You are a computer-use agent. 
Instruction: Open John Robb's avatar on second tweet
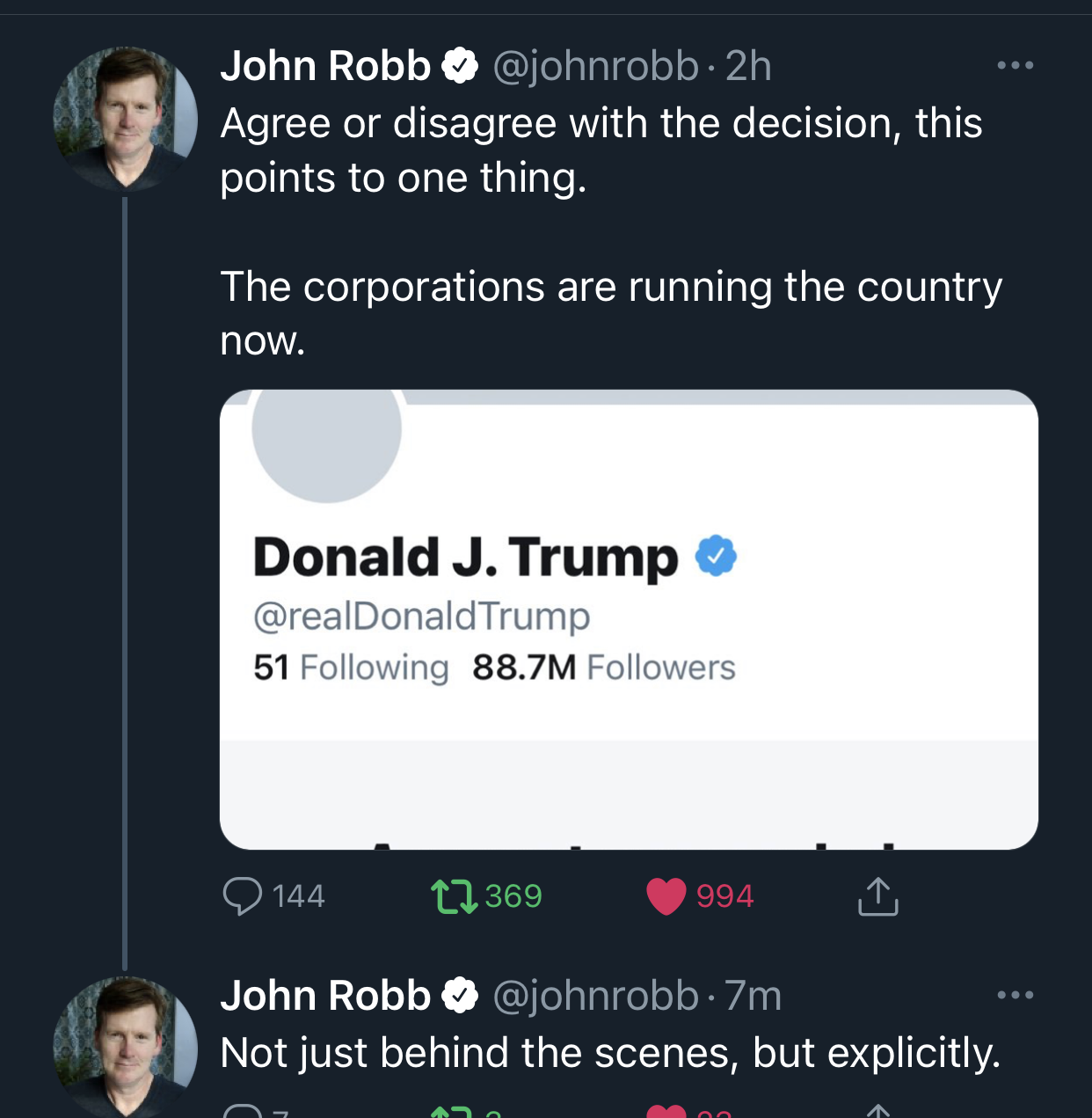[125, 1047]
